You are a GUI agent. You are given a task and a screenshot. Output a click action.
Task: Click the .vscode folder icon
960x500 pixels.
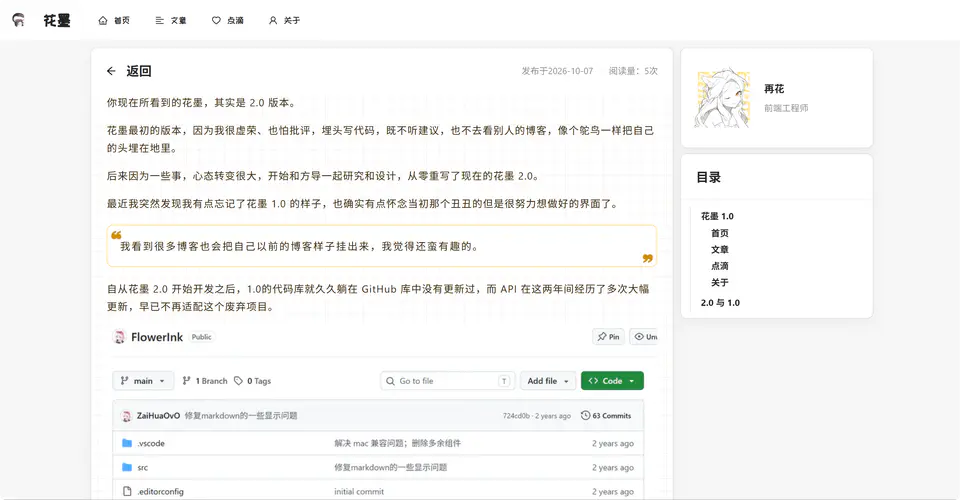pos(127,443)
